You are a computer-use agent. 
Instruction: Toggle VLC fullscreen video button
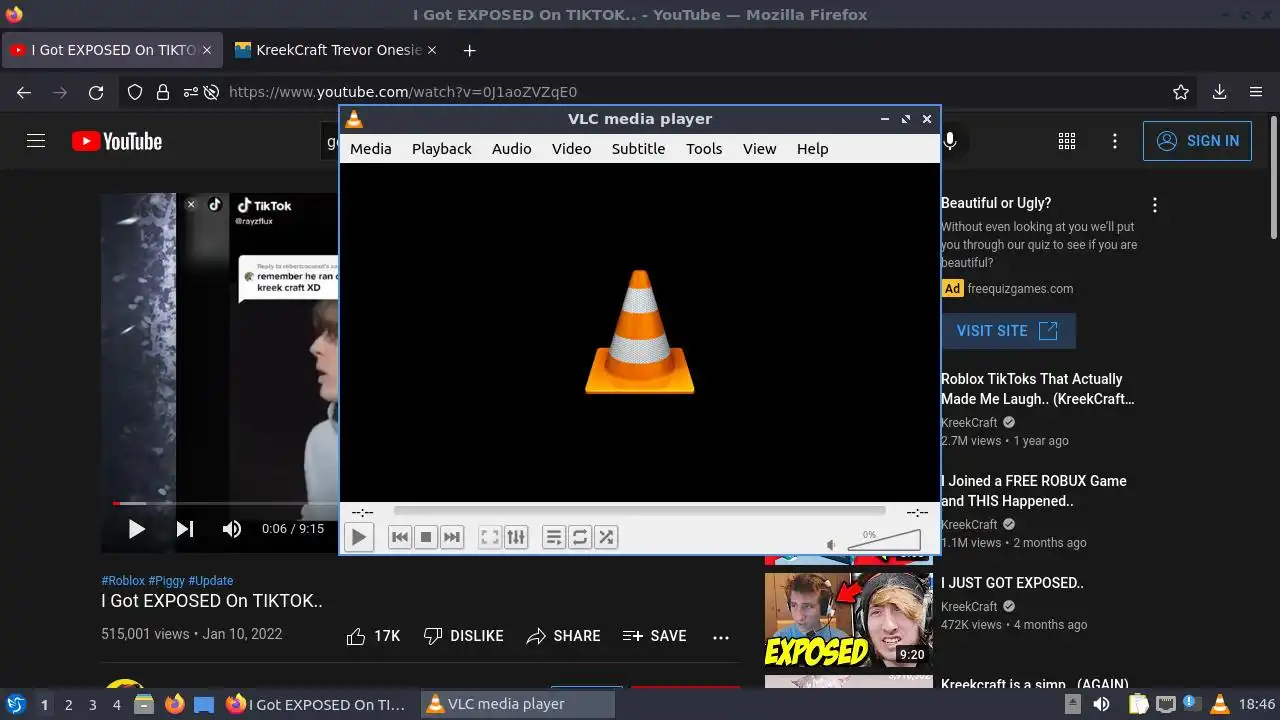pos(490,537)
